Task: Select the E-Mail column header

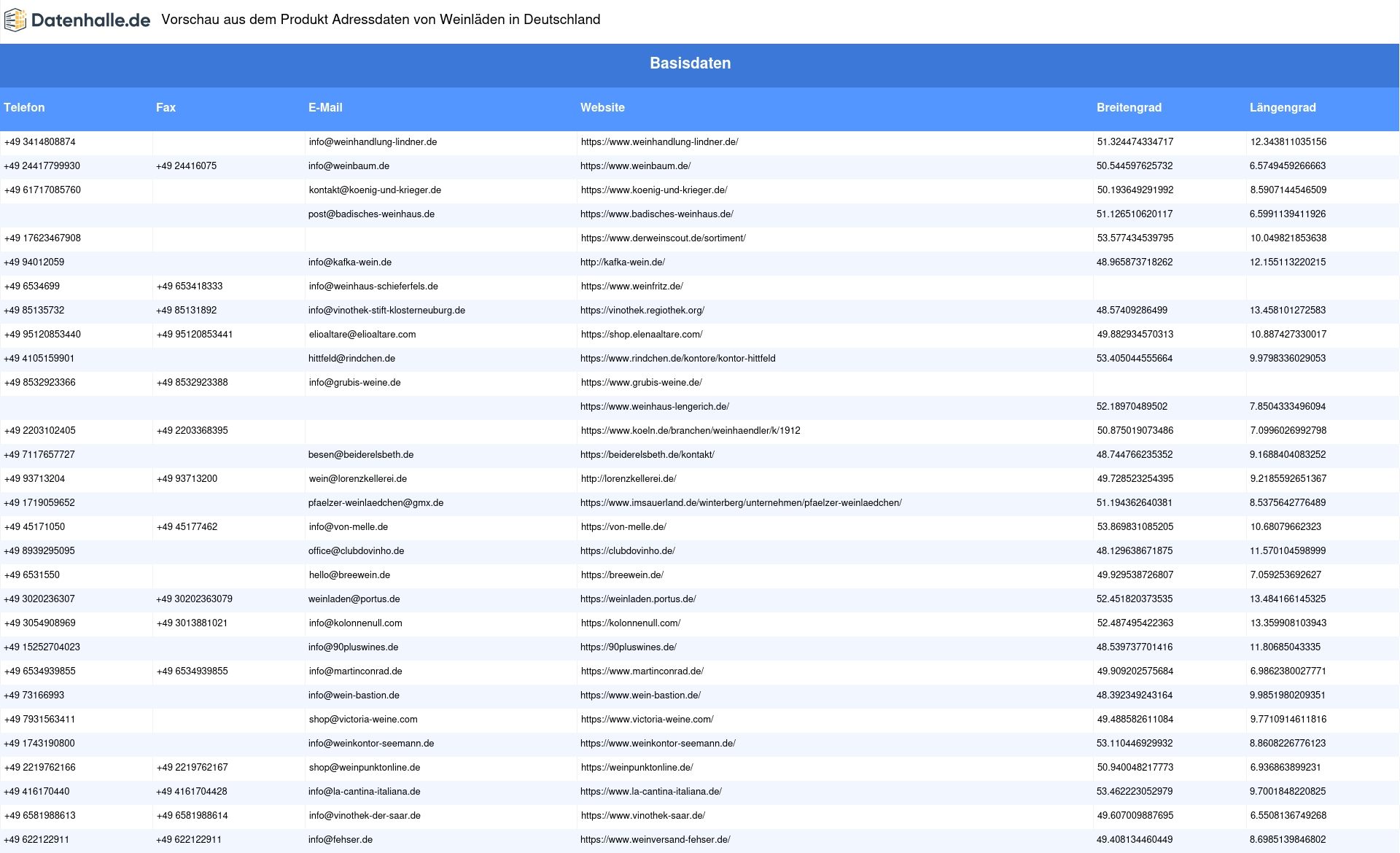Action: pyautogui.click(x=325, y=107)
